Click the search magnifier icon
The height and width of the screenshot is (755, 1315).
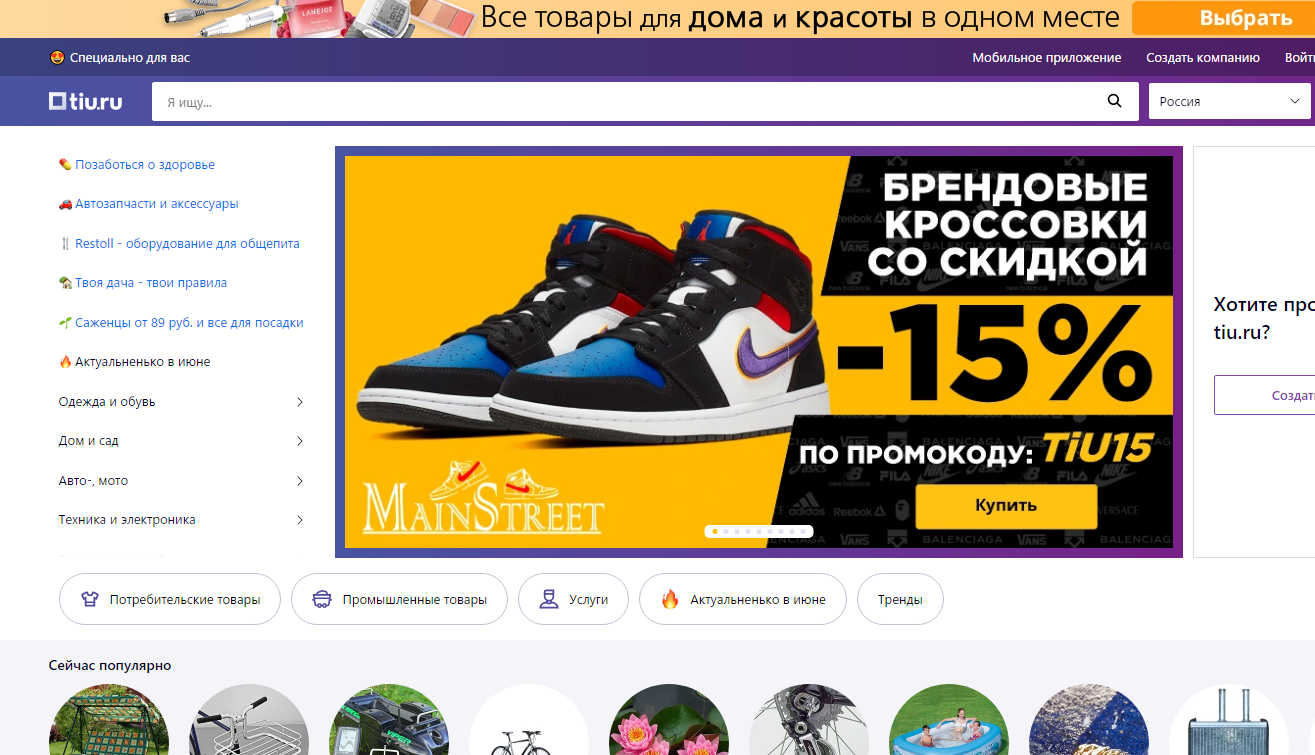[1115, 101]
